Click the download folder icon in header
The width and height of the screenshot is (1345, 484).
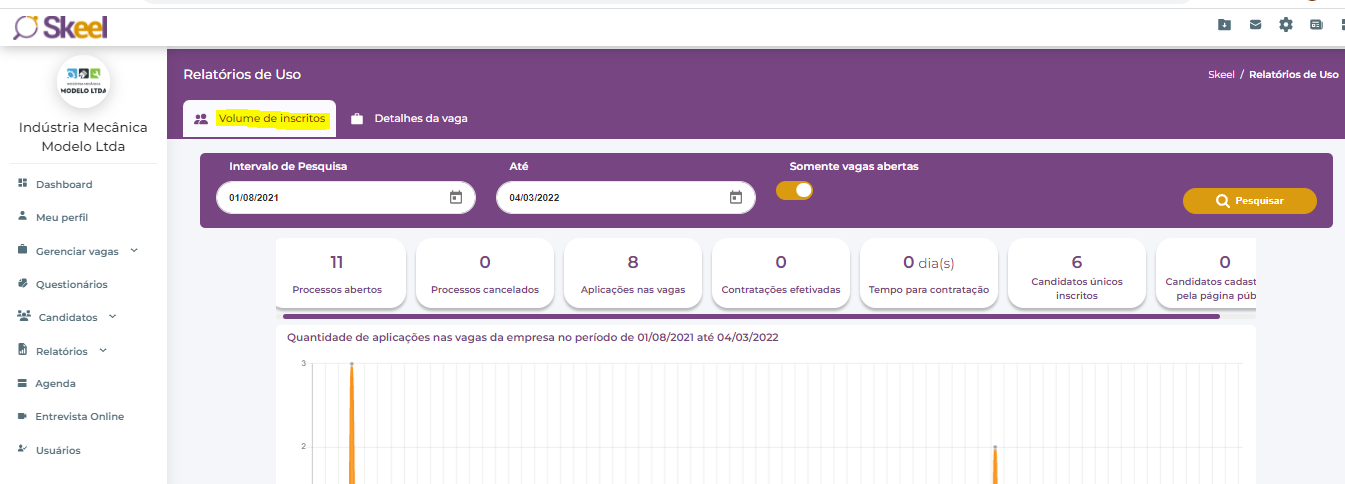[x=1224, y=25]
